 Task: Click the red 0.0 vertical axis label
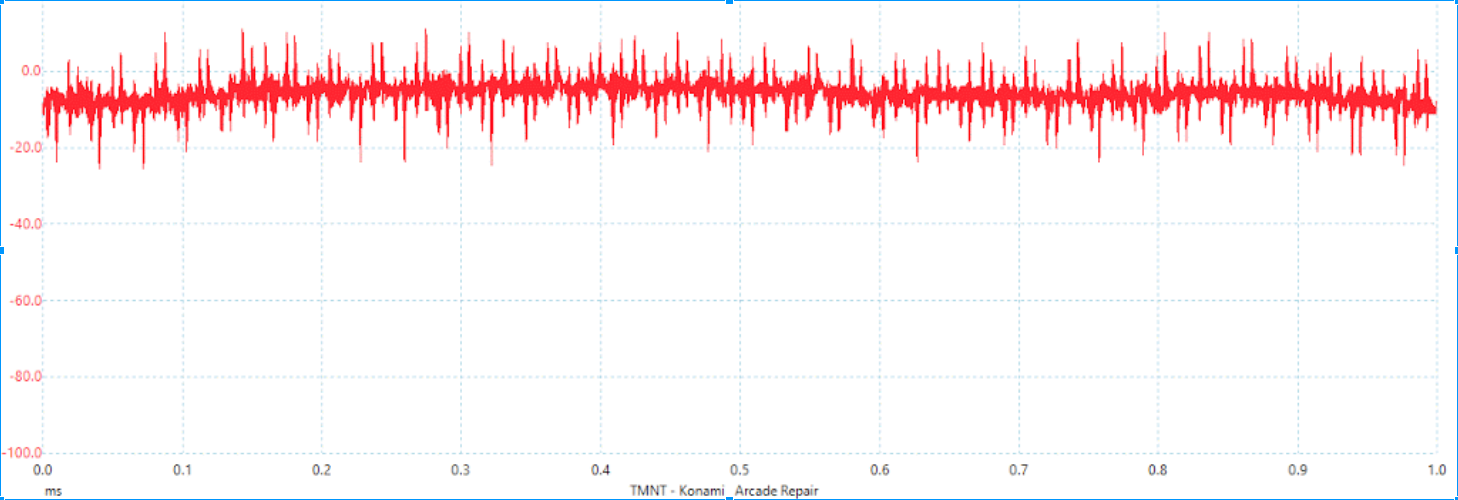click(x=30, y=71)
